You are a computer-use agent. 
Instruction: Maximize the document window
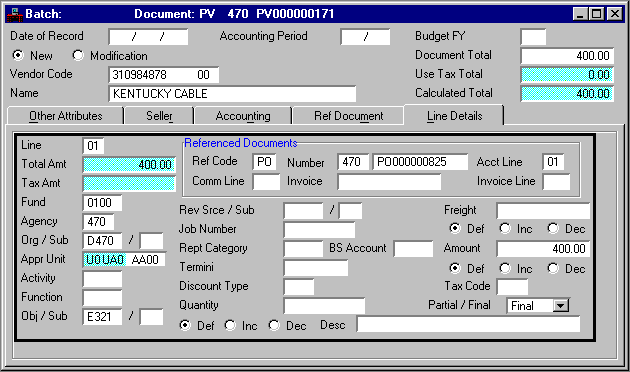click(597, 14)
